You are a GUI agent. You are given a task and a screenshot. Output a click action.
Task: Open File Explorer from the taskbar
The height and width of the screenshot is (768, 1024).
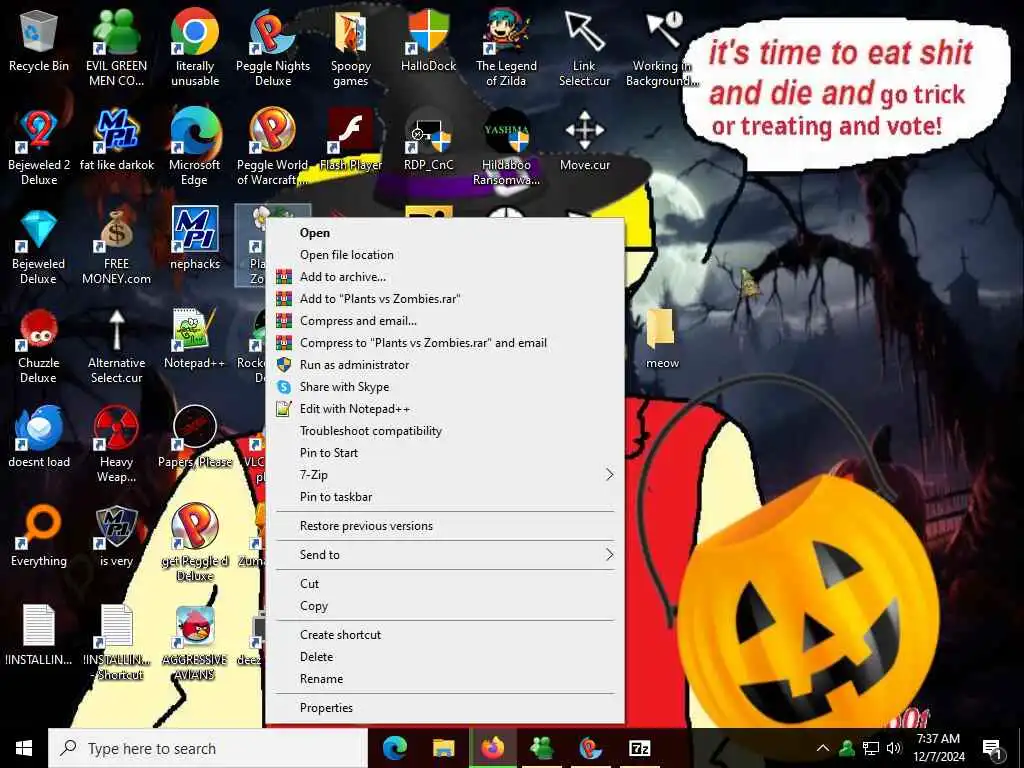coord(444,748)
